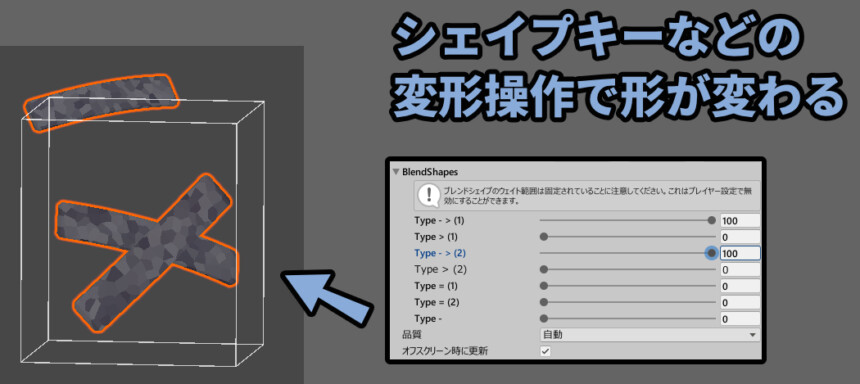Adjust the Type = (1) slider handle
This screenshot has height=384, width=860.
tap(544, 286)
